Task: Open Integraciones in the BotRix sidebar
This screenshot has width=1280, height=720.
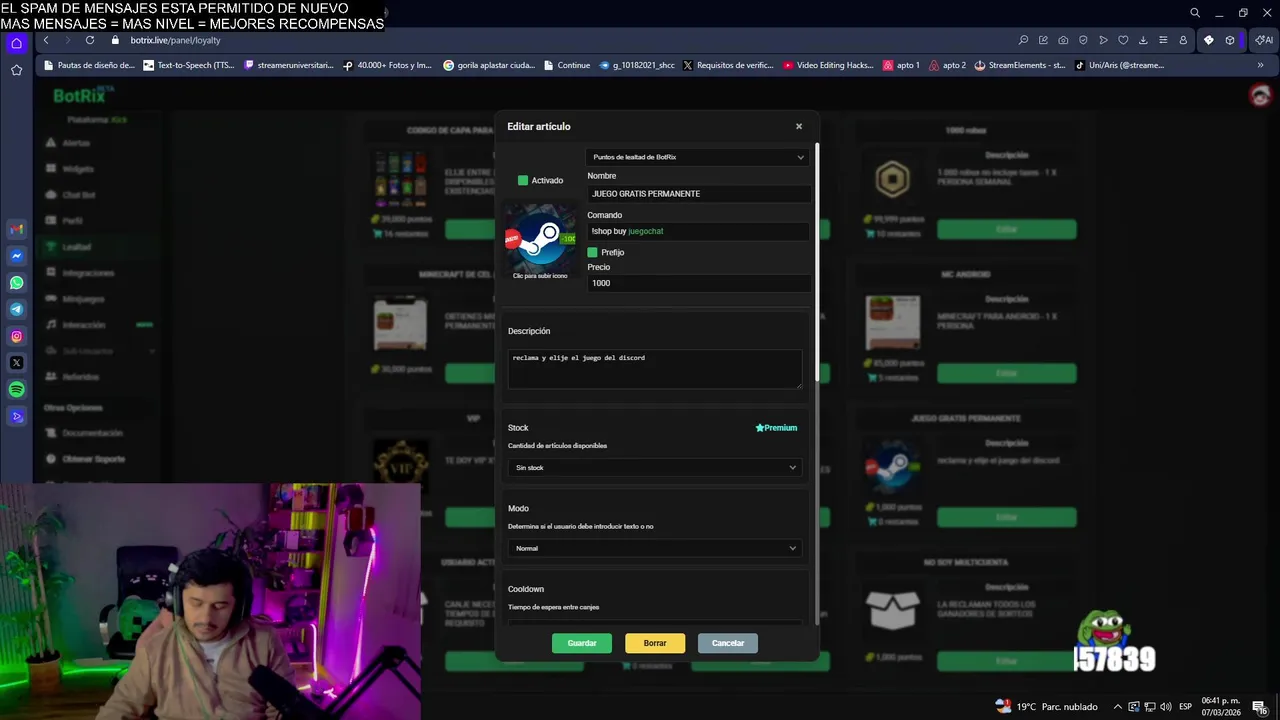Action: pyautogui.click(x=88, y=273)
